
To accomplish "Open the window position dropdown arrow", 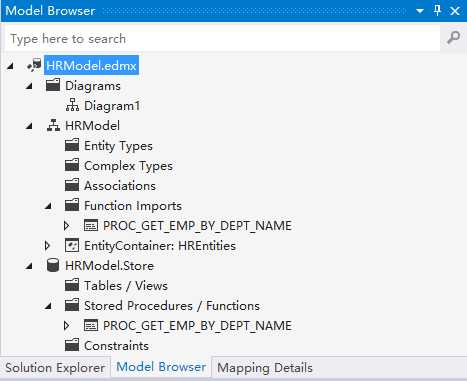I will (x=420, y=11).
